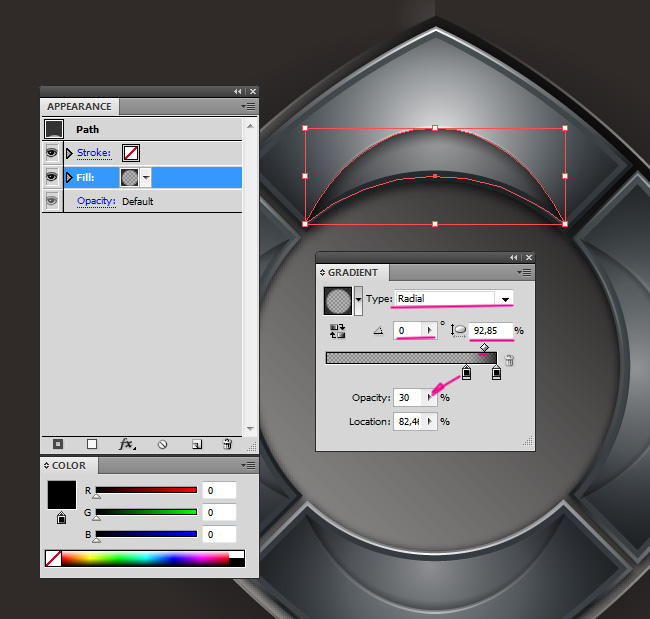
Task: Click the Opacity link in Appearance panel
Action: [x=96, y=201]
